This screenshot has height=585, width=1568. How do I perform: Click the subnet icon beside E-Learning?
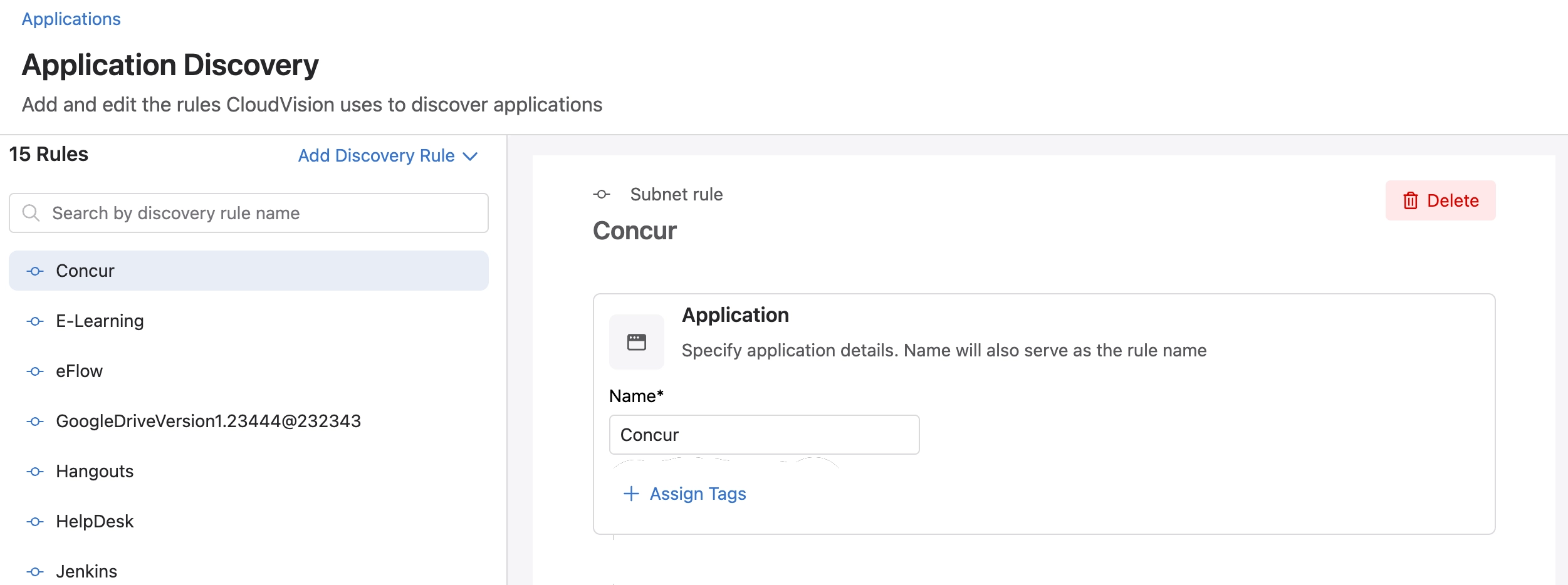click(35, 321)
